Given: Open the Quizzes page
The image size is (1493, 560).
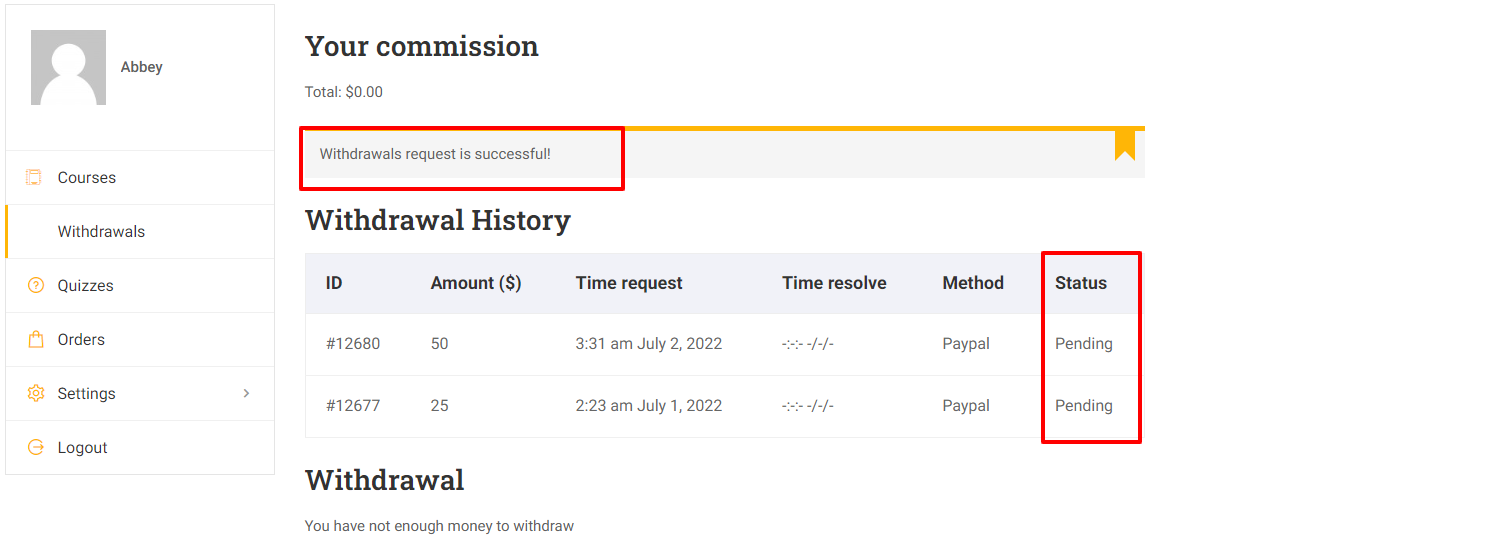Looking at the screenshot, I should tap(85, 285).
